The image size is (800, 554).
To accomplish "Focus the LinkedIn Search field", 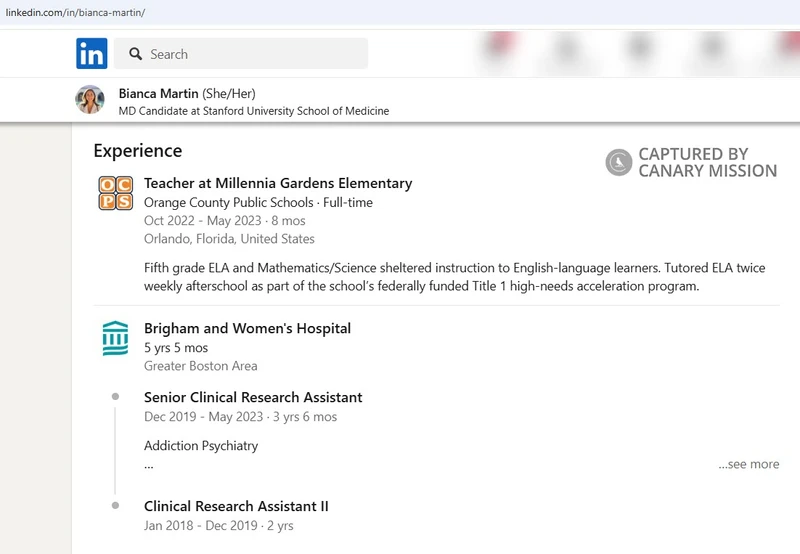I will coord(241,54).
